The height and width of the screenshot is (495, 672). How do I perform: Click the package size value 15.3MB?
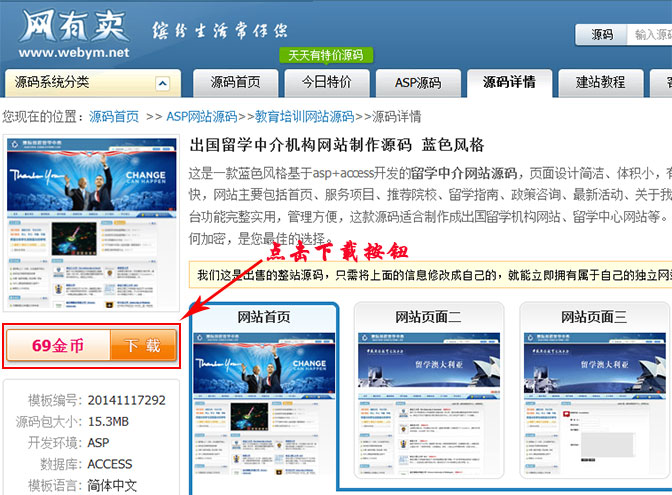click(x=108, y=422)
